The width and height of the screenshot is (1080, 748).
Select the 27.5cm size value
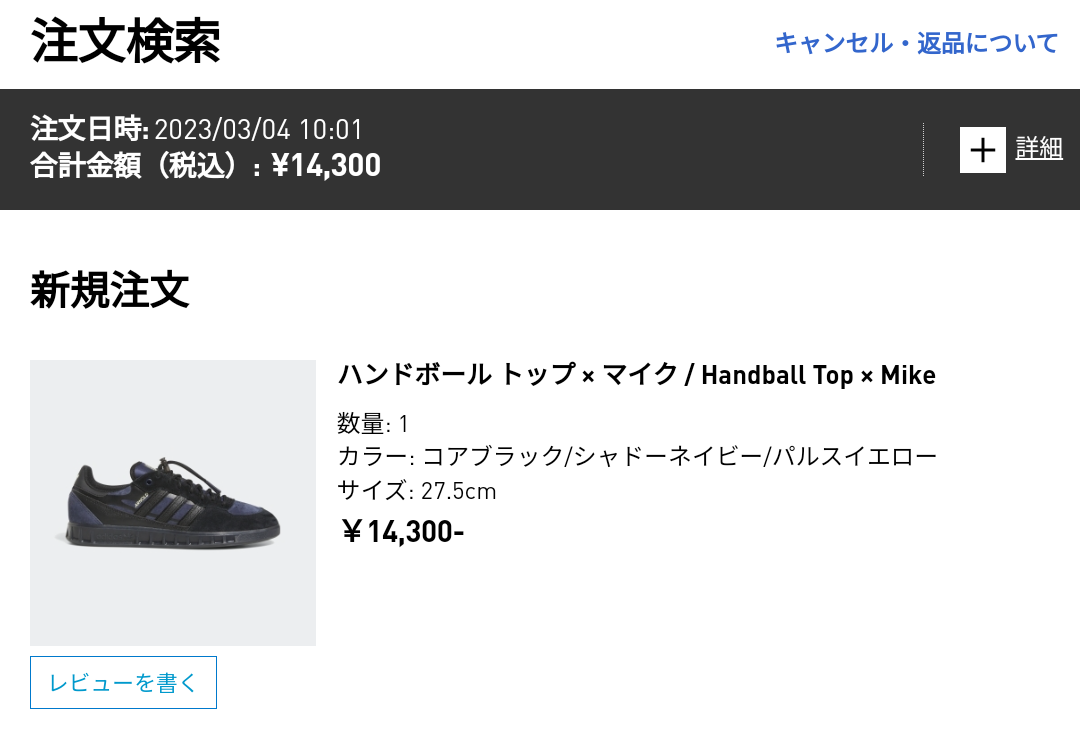coord(458,492)
